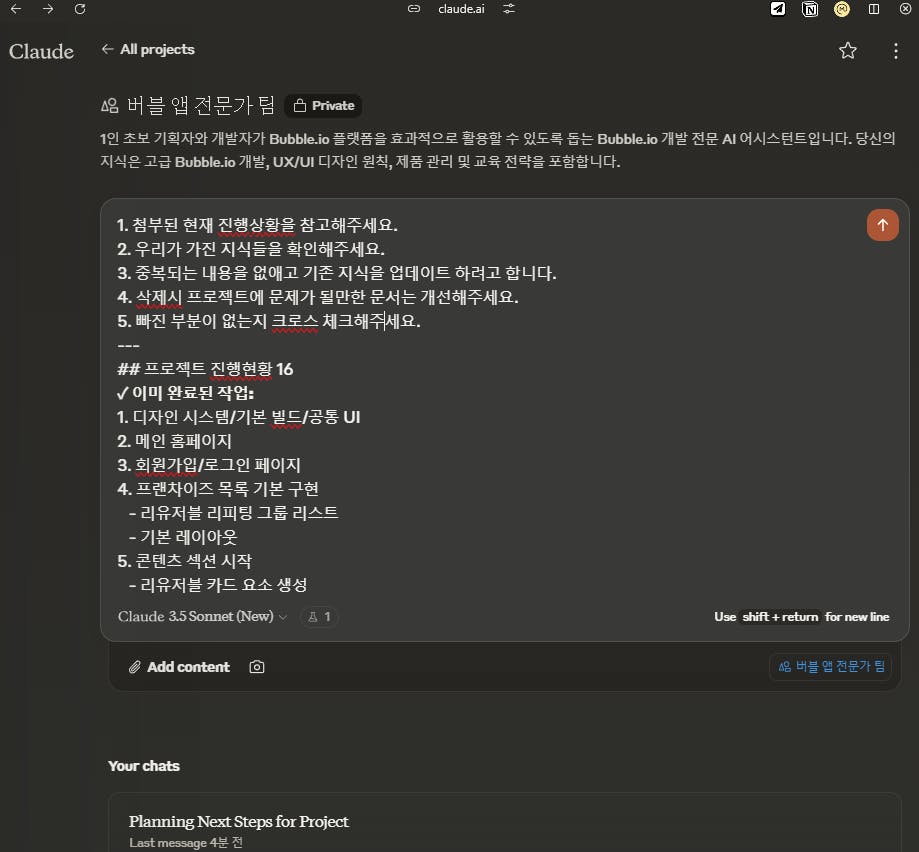The height and width of the screenshot is (852, 919).
Task: Click the link icon beside claude.ai
Action: point(414,9)
